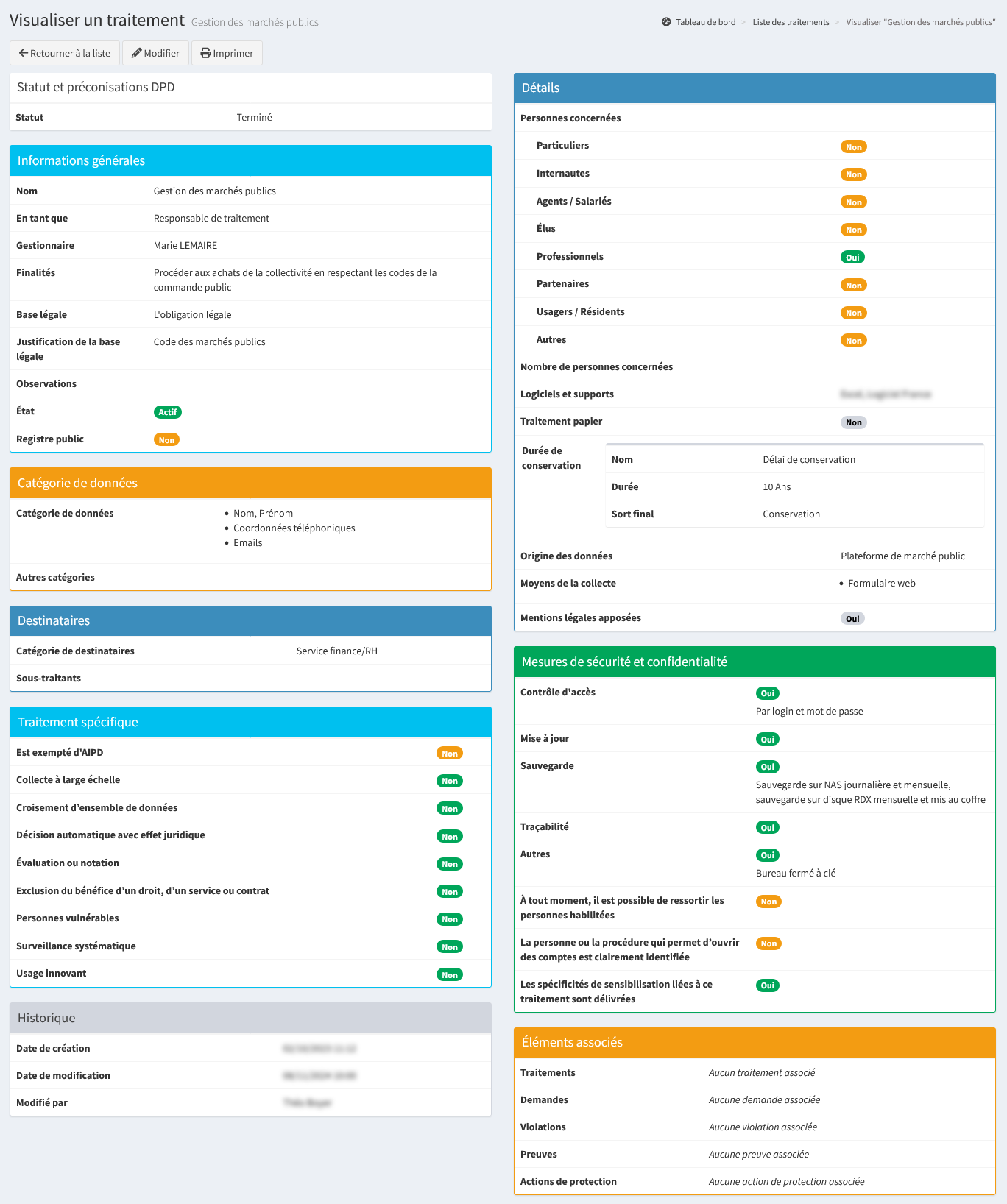Click the Catégorie de données orange header
Viewport: 1007px width, 1204px height.
click(x=250, y=483)
